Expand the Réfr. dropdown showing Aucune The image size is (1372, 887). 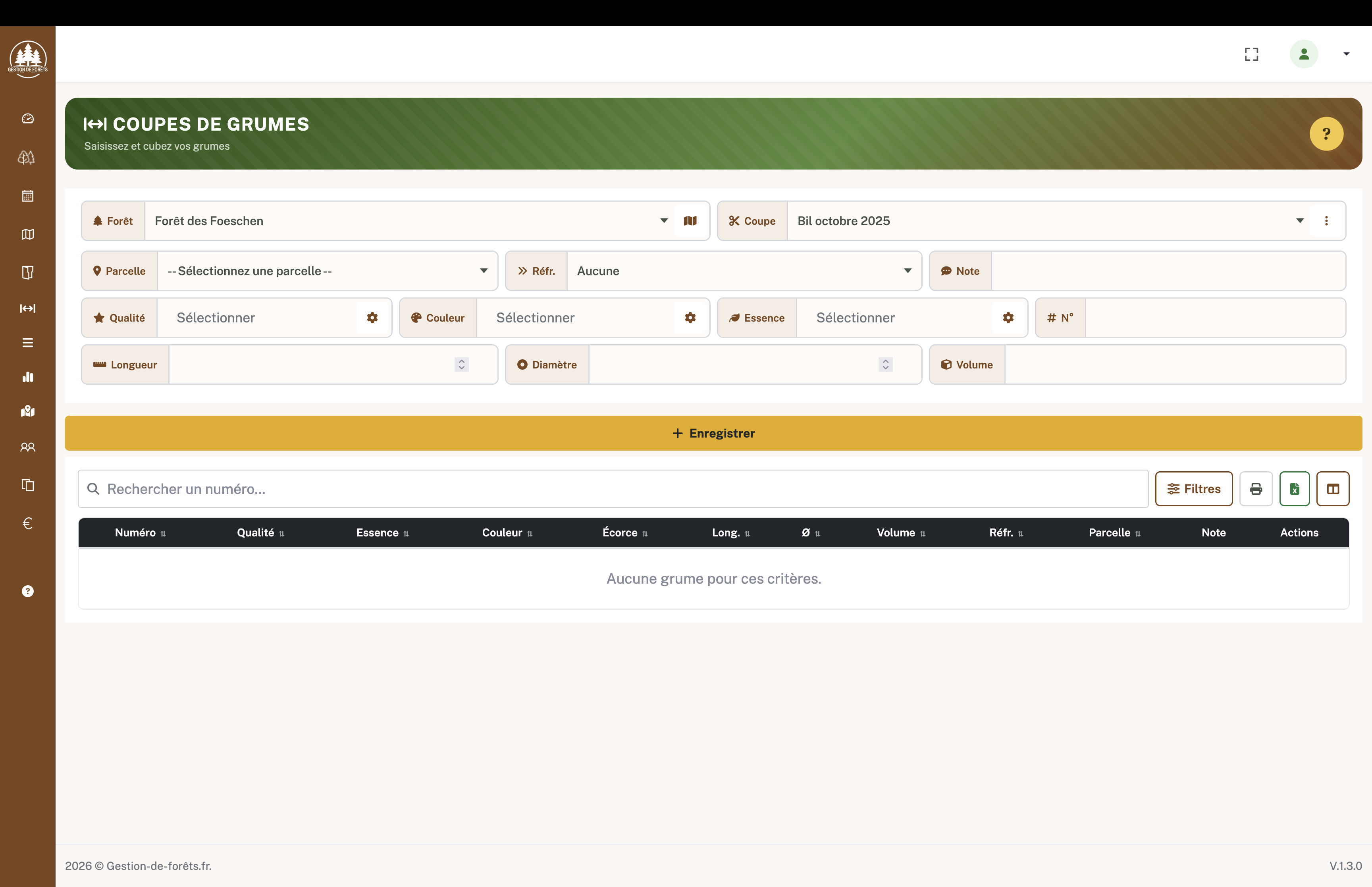tap(744, 271)
